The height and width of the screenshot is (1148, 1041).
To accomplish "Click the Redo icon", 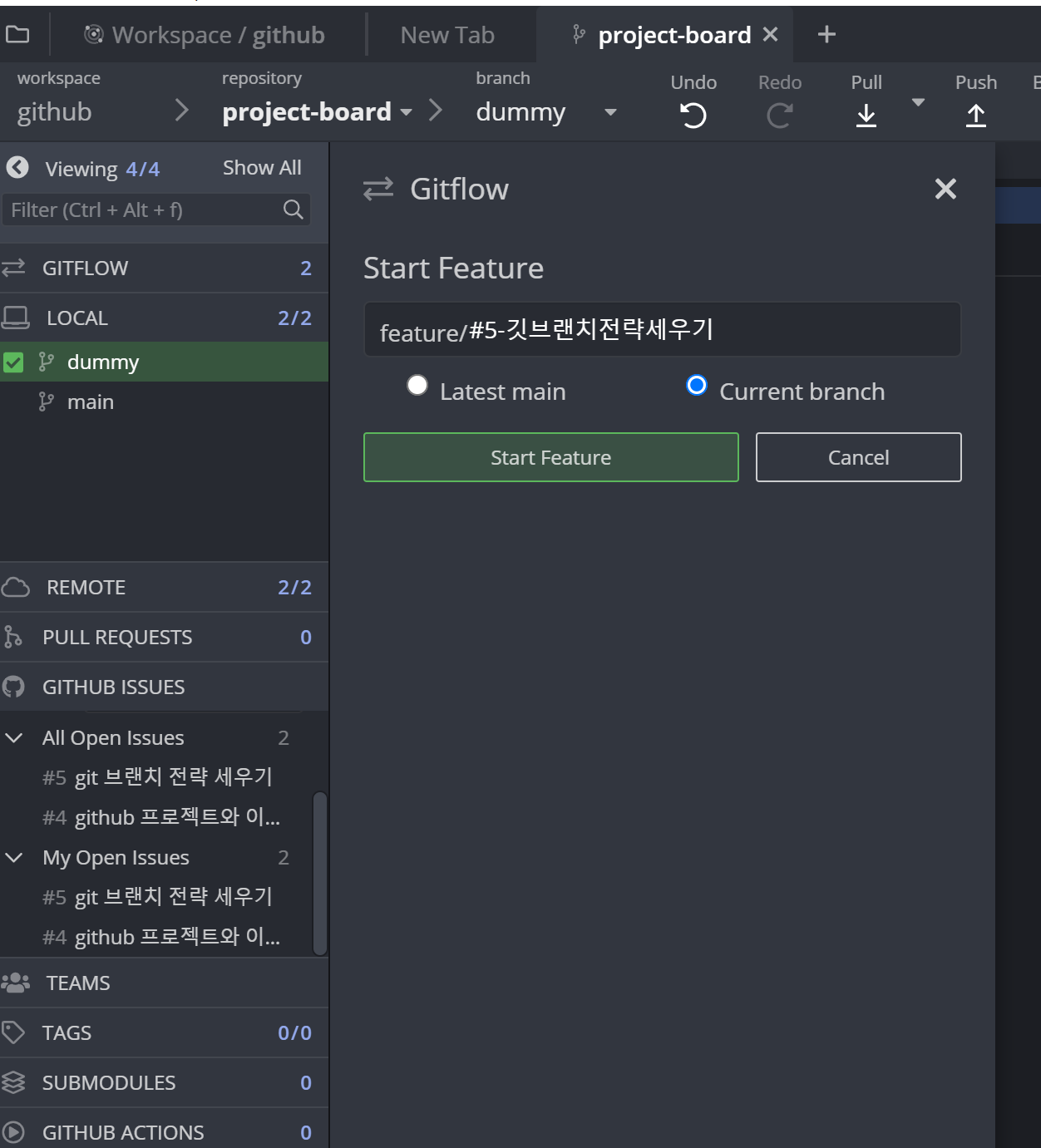I will 779,115.
